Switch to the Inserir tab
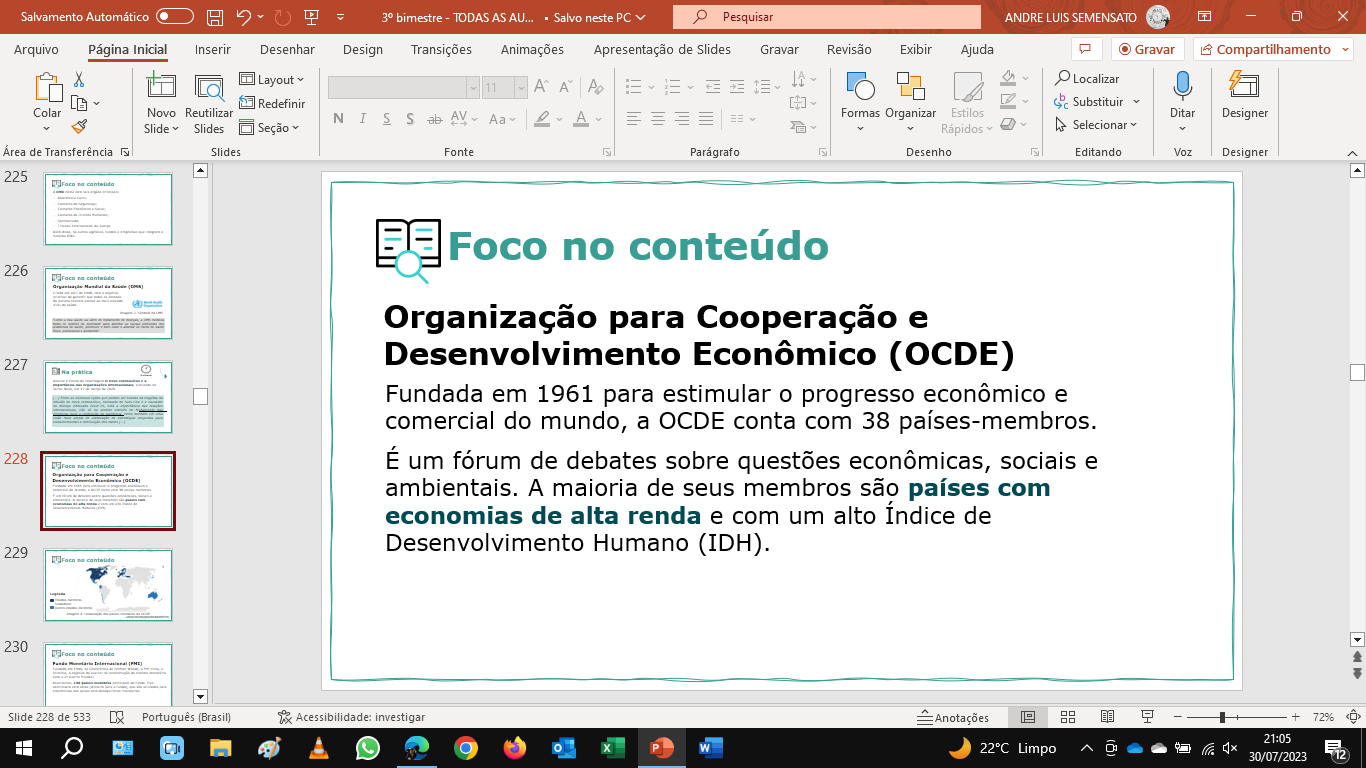This screenshot has width=1366, height=768. coord(213,49)
